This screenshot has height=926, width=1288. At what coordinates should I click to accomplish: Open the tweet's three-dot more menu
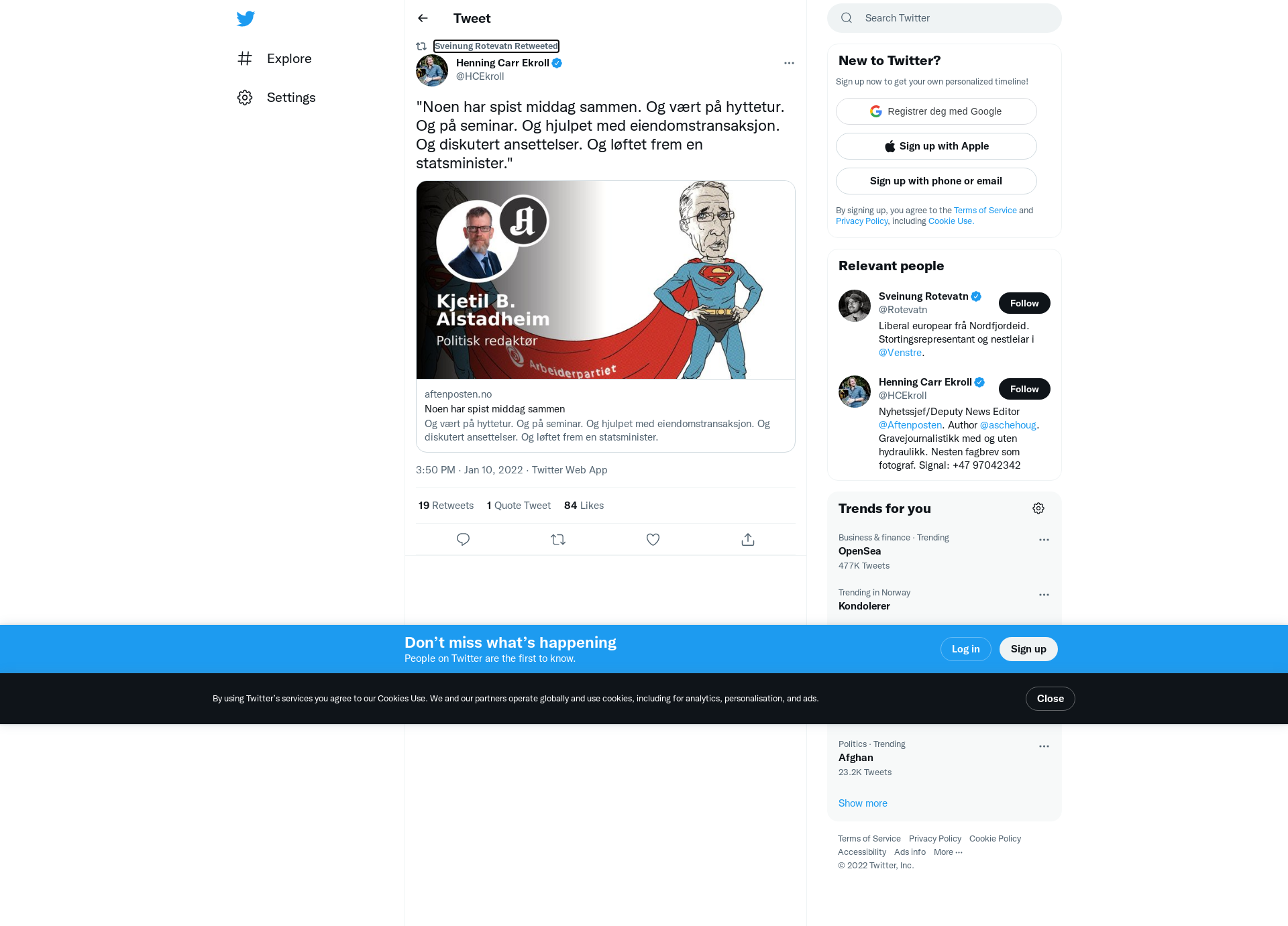tap(789, 63)
